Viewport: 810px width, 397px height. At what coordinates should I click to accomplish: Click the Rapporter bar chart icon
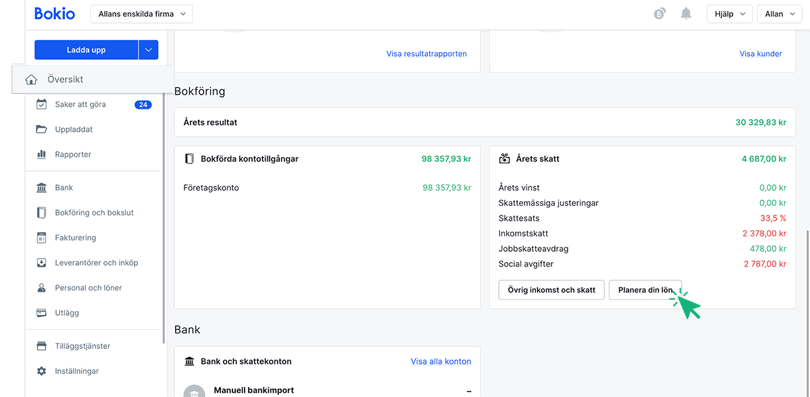[x=41, y=154]
